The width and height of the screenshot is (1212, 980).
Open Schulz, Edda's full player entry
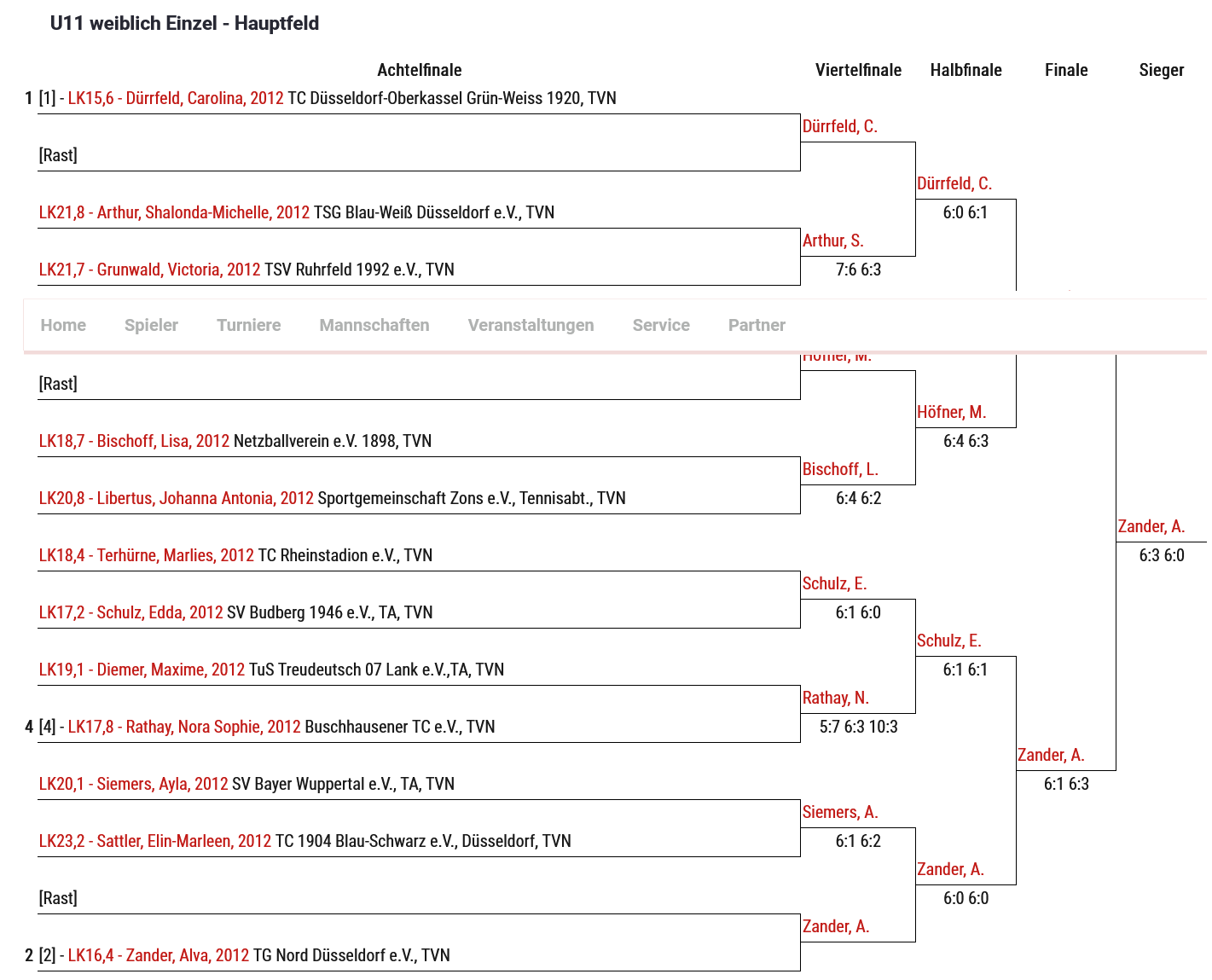tap(130, 612)
